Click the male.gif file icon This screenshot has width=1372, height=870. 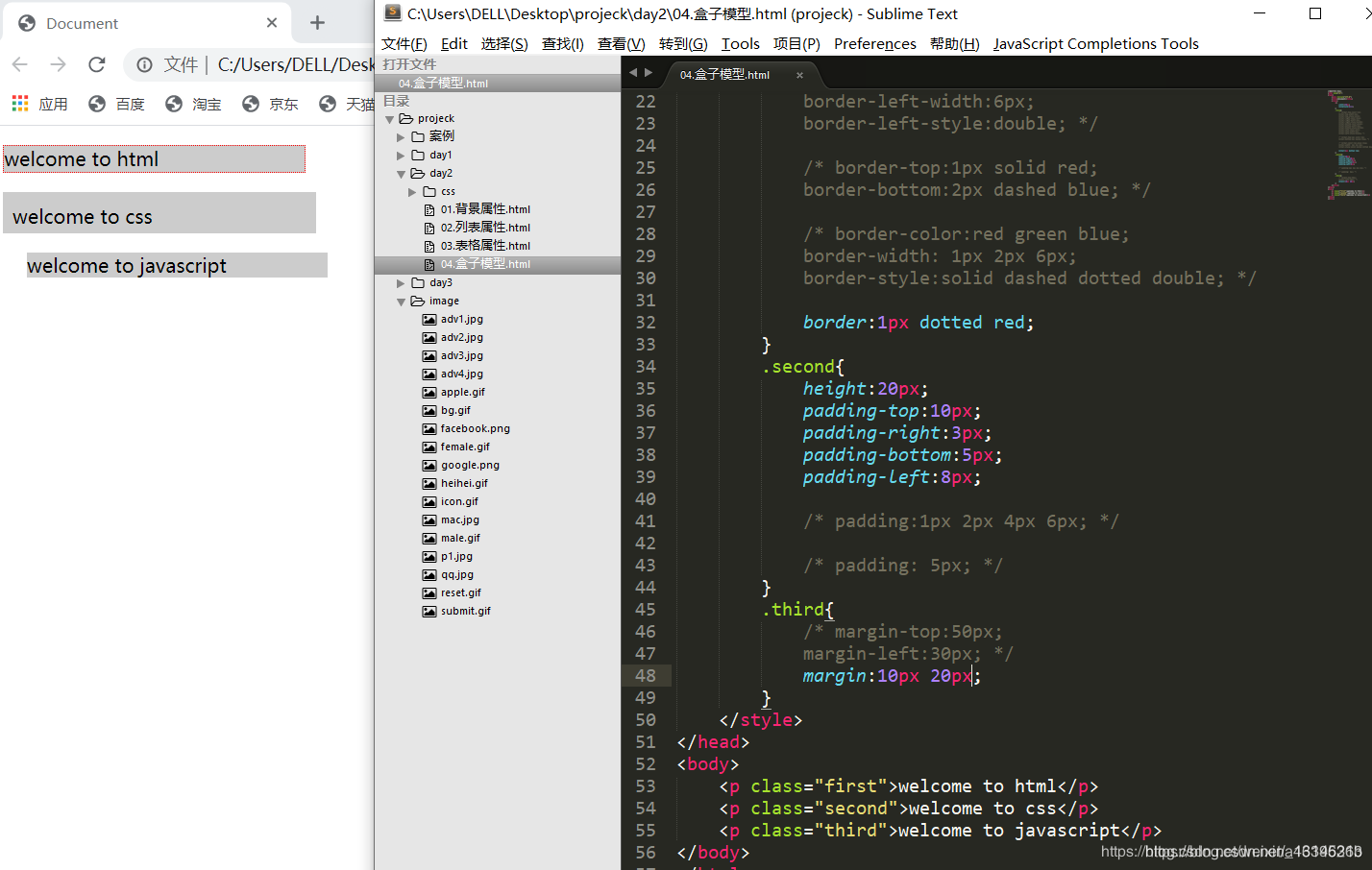[x=429, y=539]
